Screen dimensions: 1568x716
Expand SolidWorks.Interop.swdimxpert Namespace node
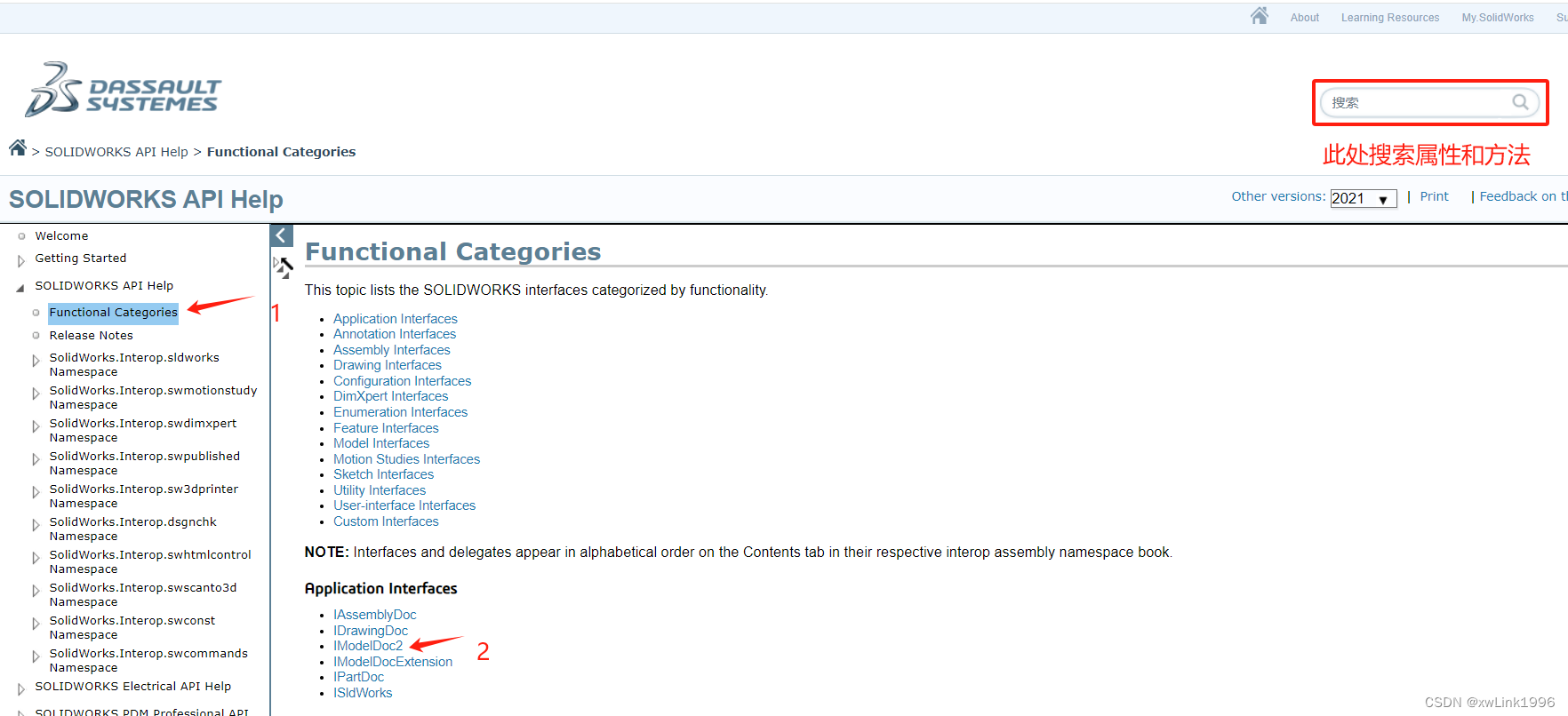point(36,426)
